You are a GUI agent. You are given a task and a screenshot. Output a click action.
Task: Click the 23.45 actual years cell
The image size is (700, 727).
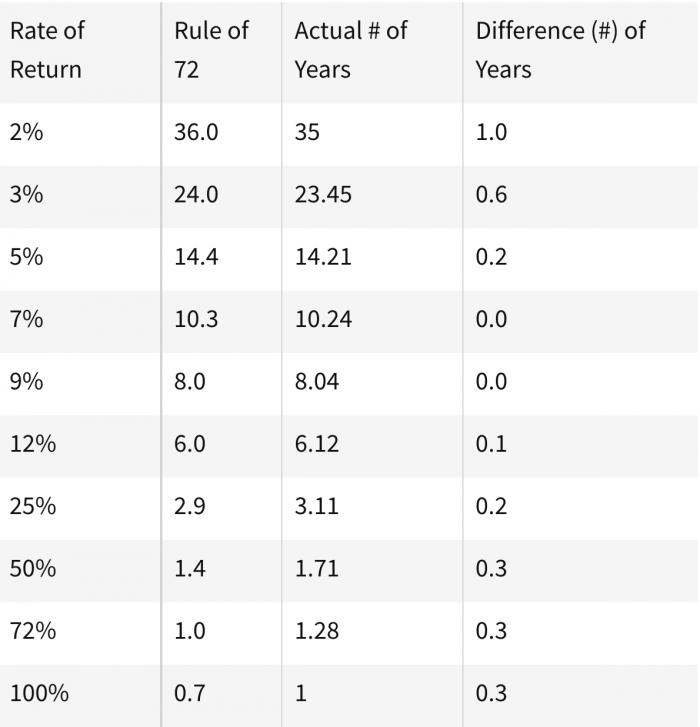[x=323, y=194]
